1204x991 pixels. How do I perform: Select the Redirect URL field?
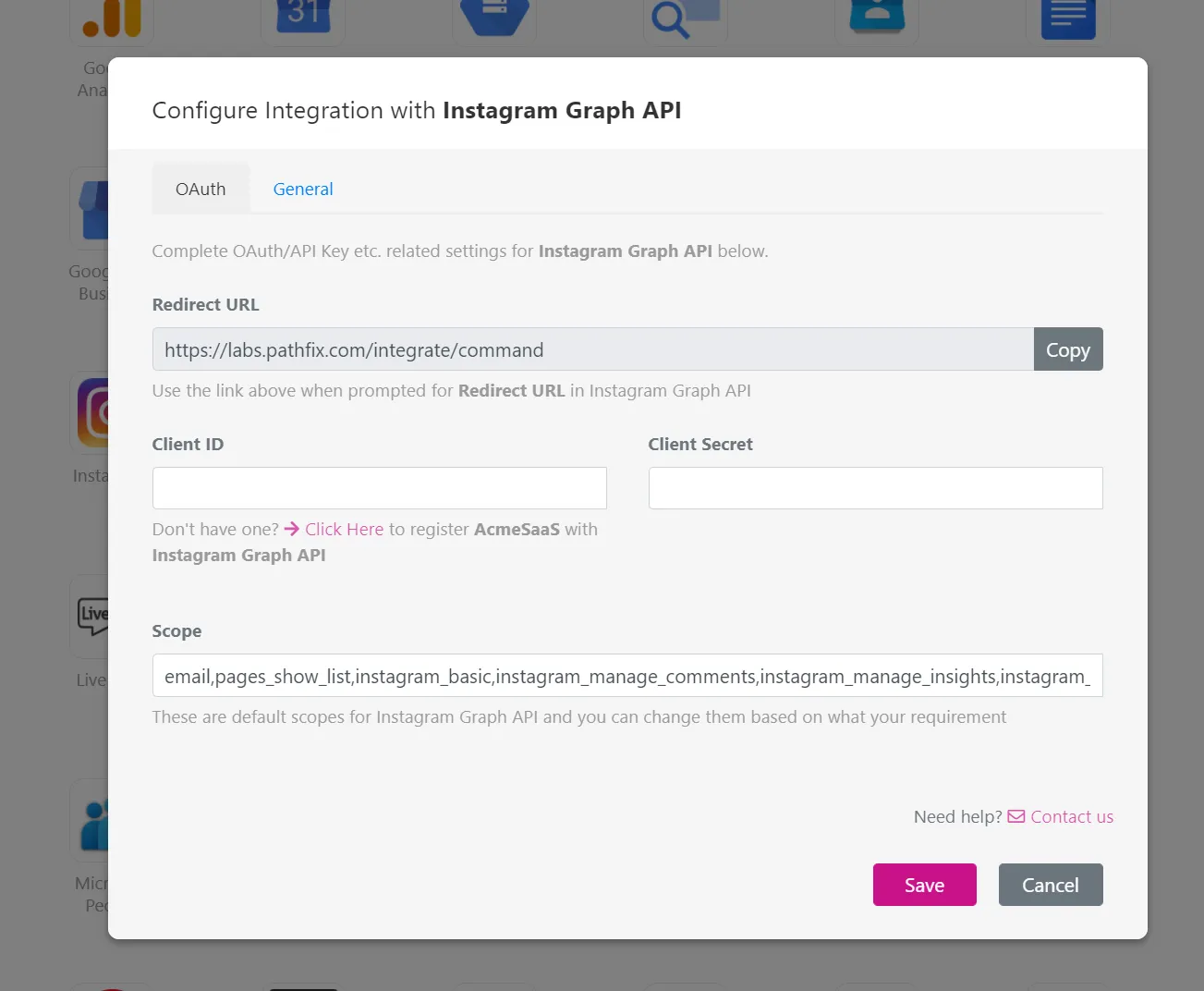(x=592, y=349)
